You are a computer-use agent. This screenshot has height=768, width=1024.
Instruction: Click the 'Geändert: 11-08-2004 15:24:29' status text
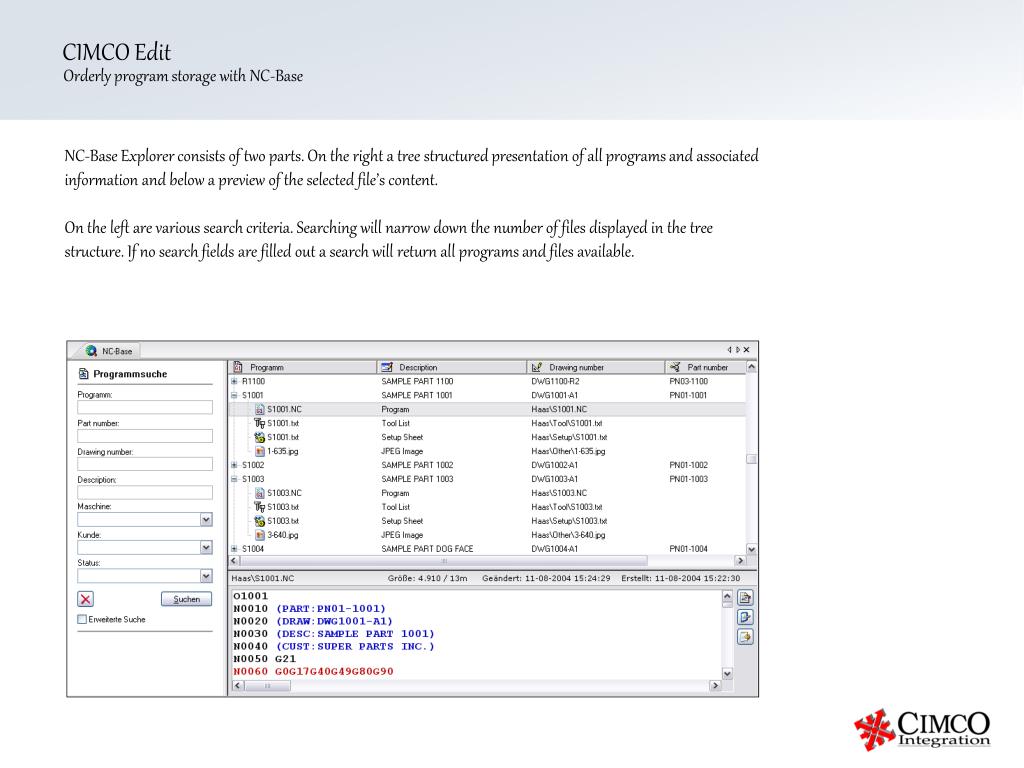pyautogui.click(x=547, y=578)
